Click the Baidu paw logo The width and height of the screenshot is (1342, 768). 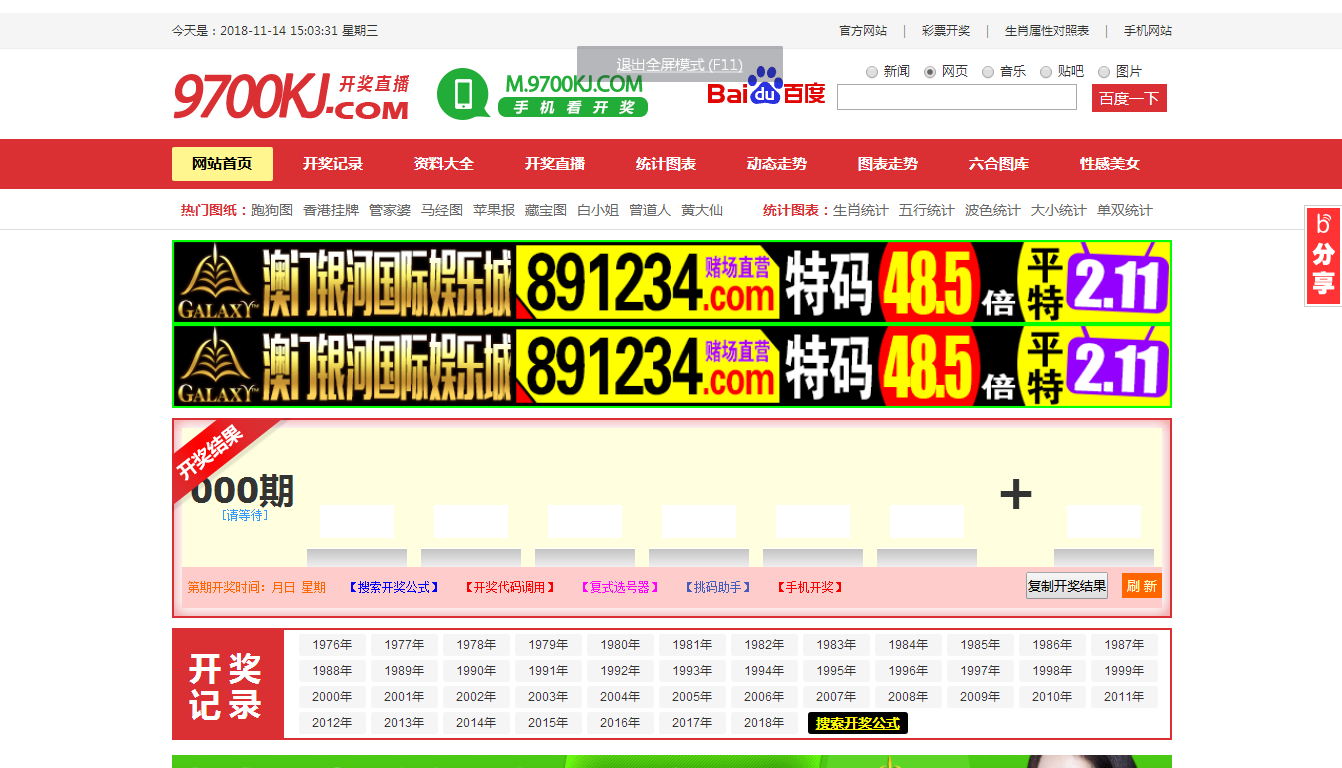766,86
